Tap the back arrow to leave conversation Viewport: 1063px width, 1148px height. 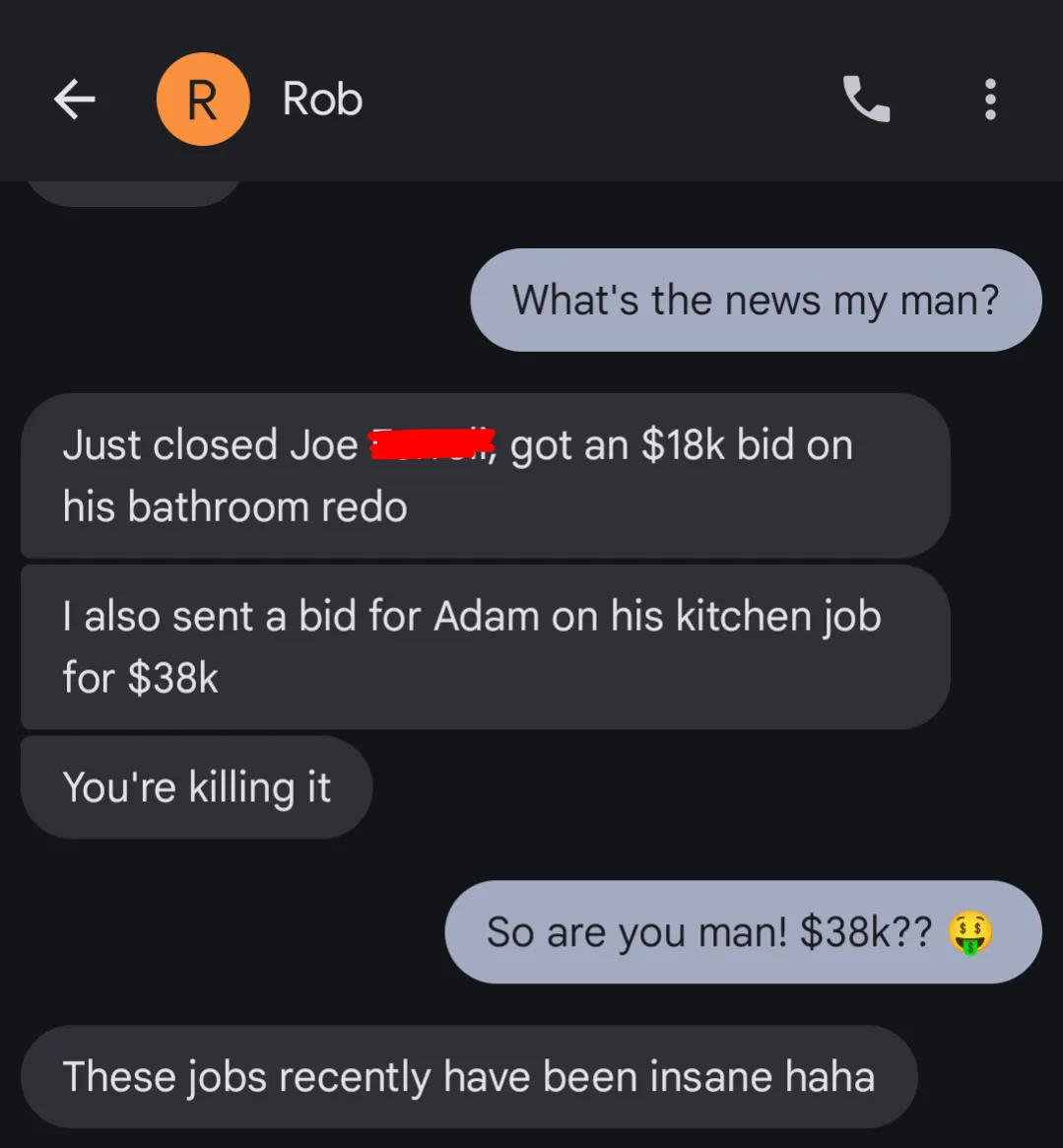pyautogui.click(x=75, y=99)
